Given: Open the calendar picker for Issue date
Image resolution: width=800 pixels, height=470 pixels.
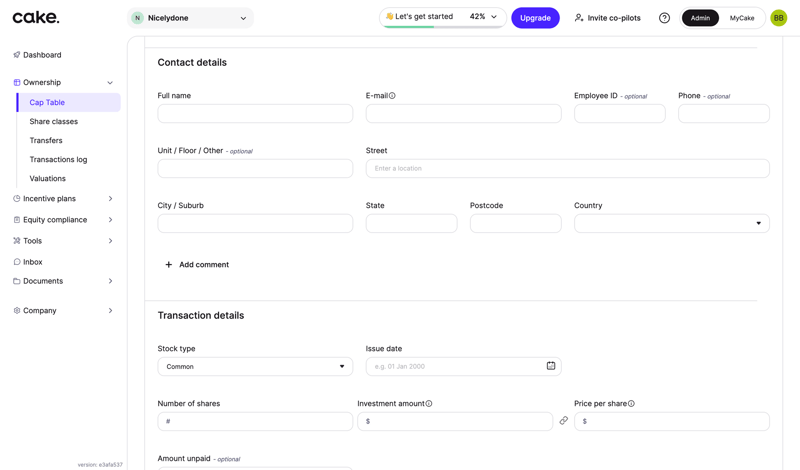Looking at the screenshot, I should pos(551,366).
